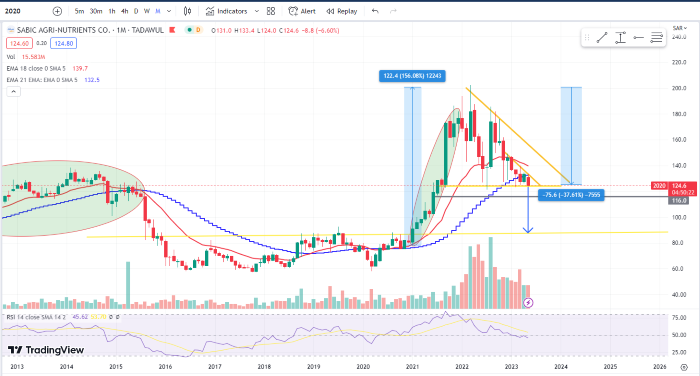Click the lightning bolt event icon

coord(528,303)
